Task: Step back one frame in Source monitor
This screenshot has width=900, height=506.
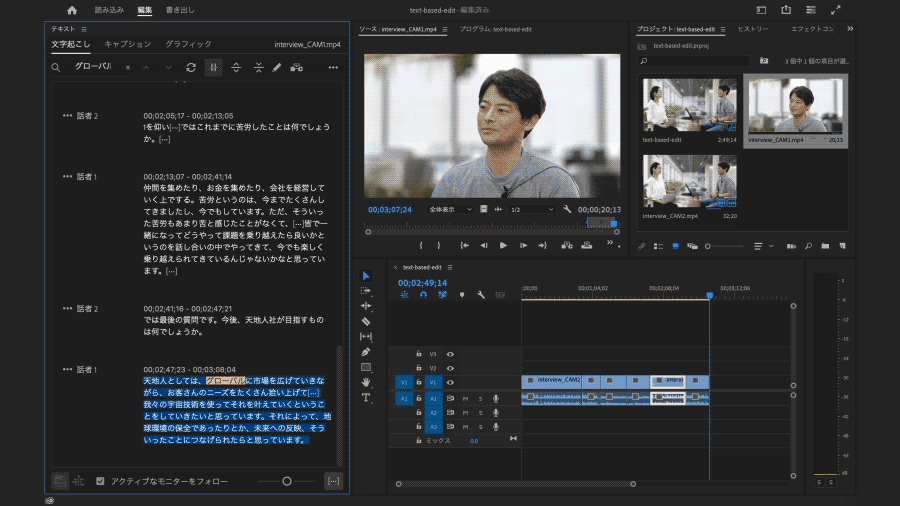Action: pos(484,246)
